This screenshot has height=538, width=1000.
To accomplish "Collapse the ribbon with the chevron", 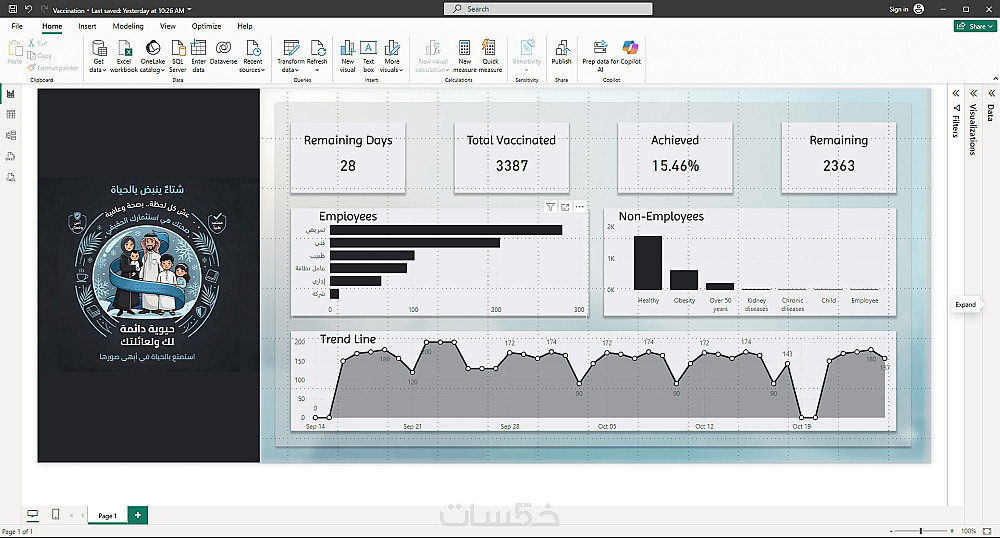I will pyautogui.click(x=996, y=79).
